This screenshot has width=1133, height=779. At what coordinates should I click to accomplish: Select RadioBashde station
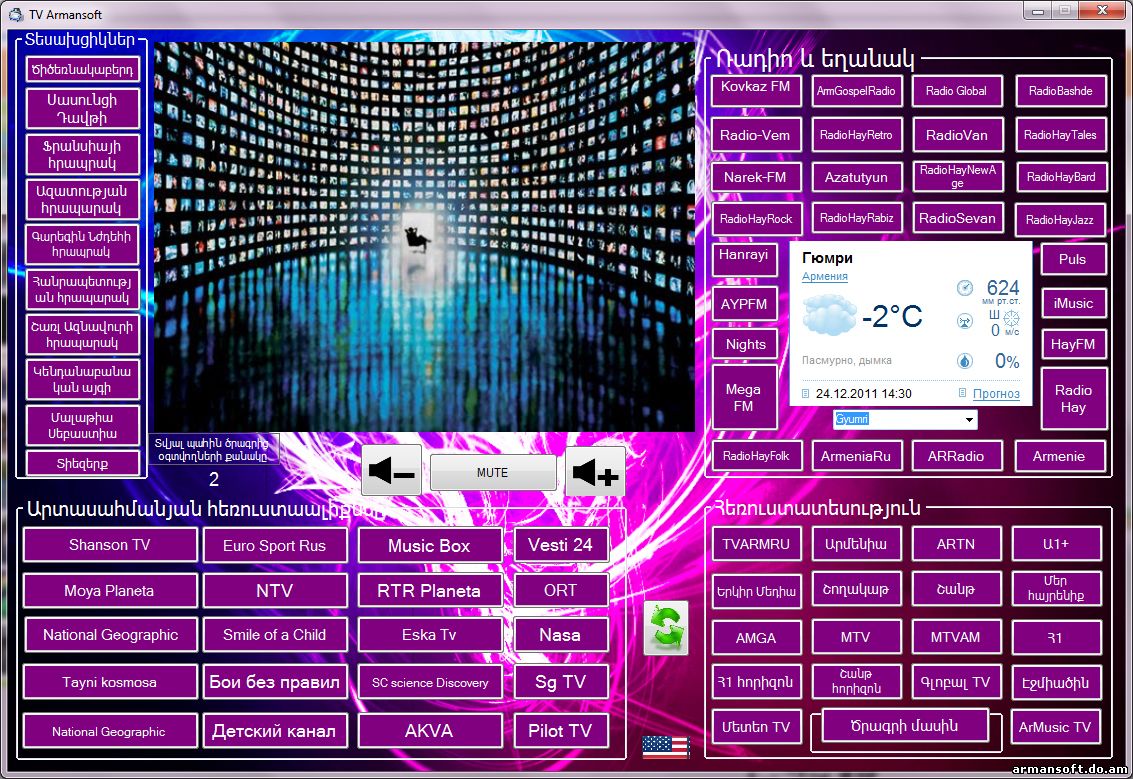click(x=1060, y=91)
